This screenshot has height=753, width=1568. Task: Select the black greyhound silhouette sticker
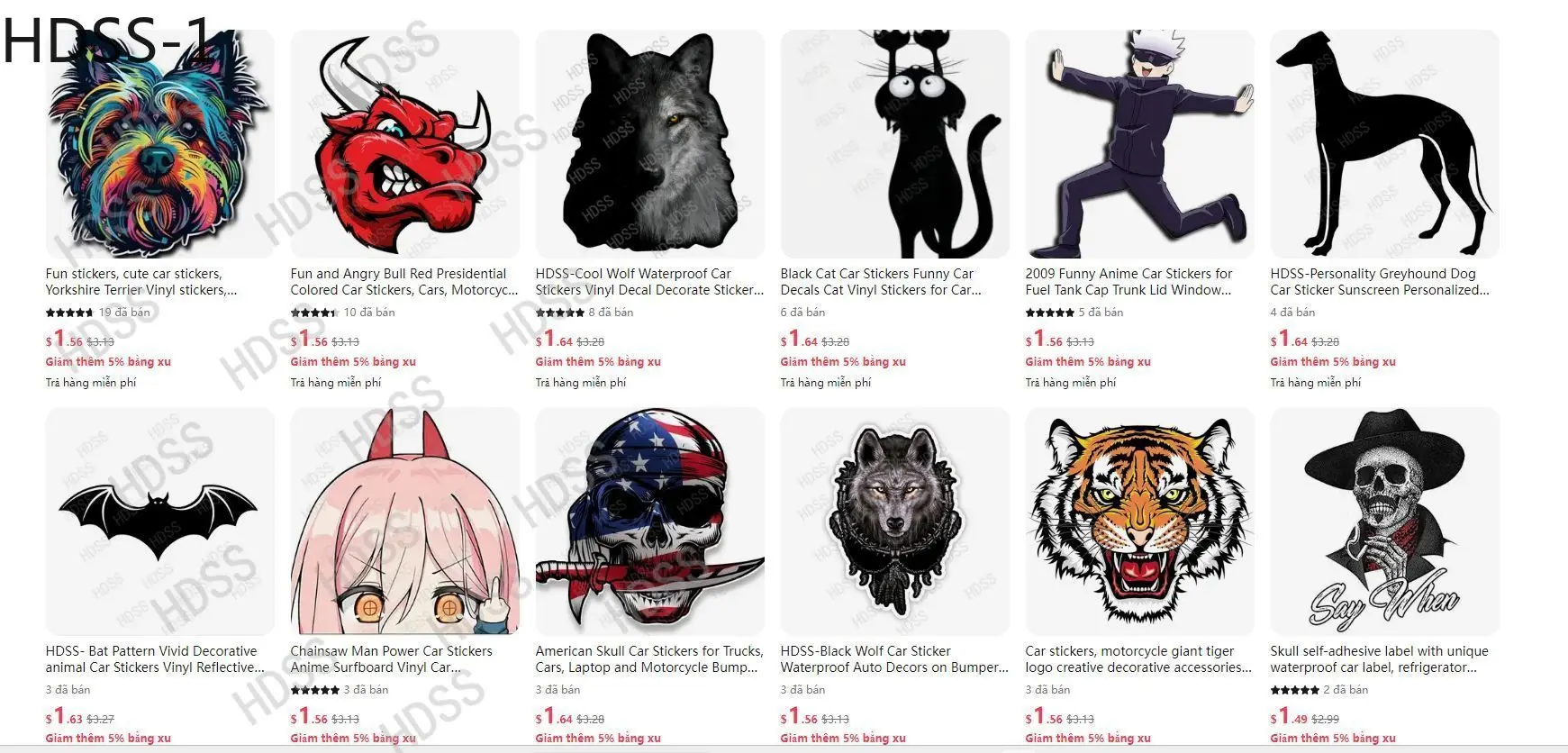click(x=1385, y=144)
